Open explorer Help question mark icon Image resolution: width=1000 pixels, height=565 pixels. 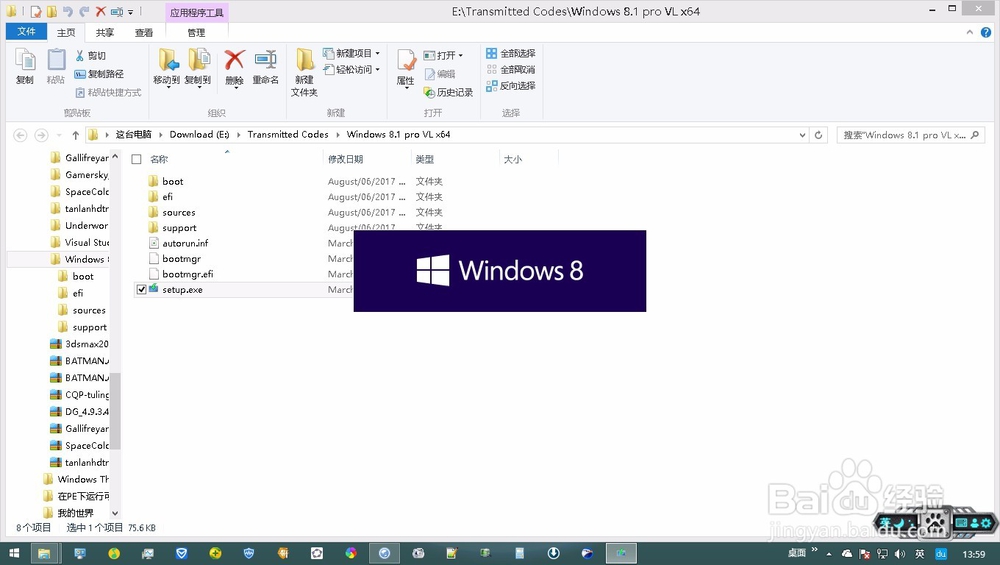coord(986,33)
